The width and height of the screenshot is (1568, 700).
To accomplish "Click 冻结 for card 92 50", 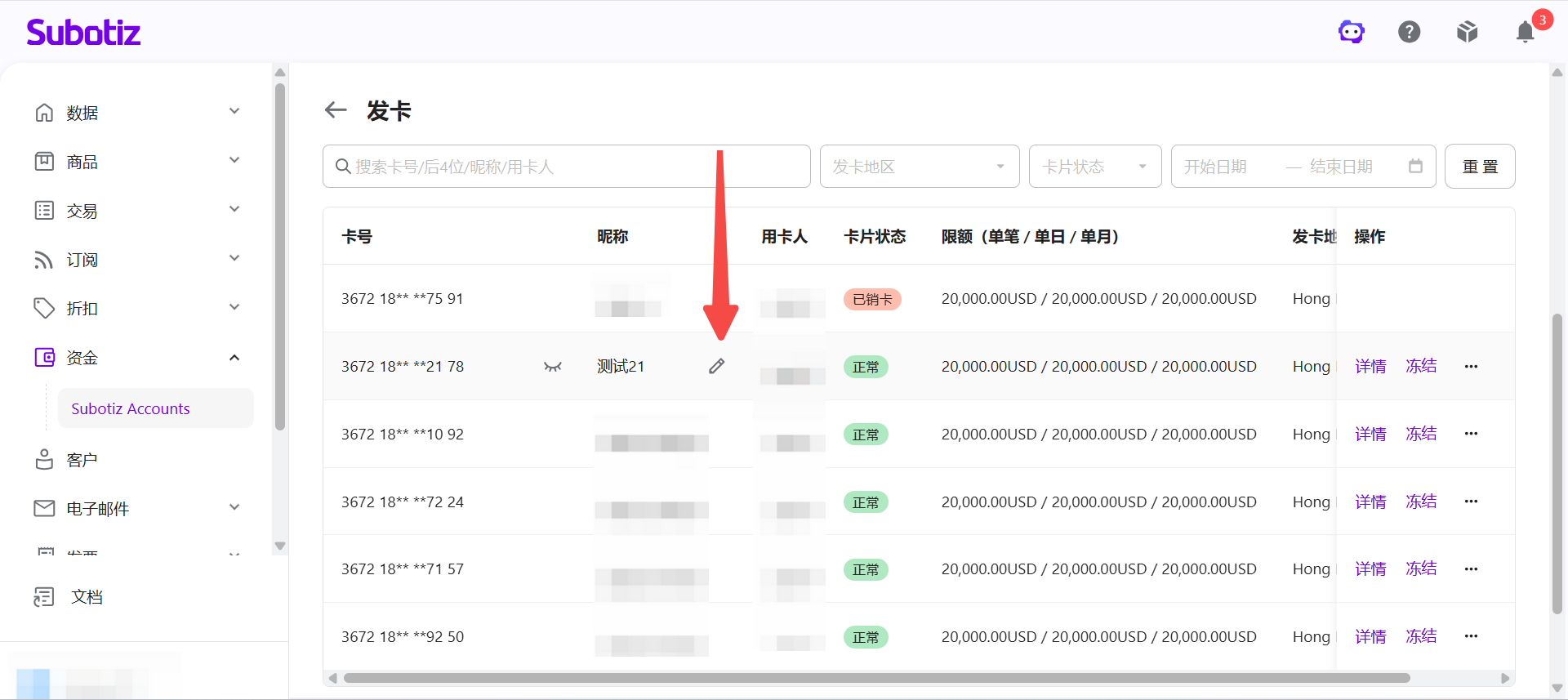I will tap(1421, 636).
